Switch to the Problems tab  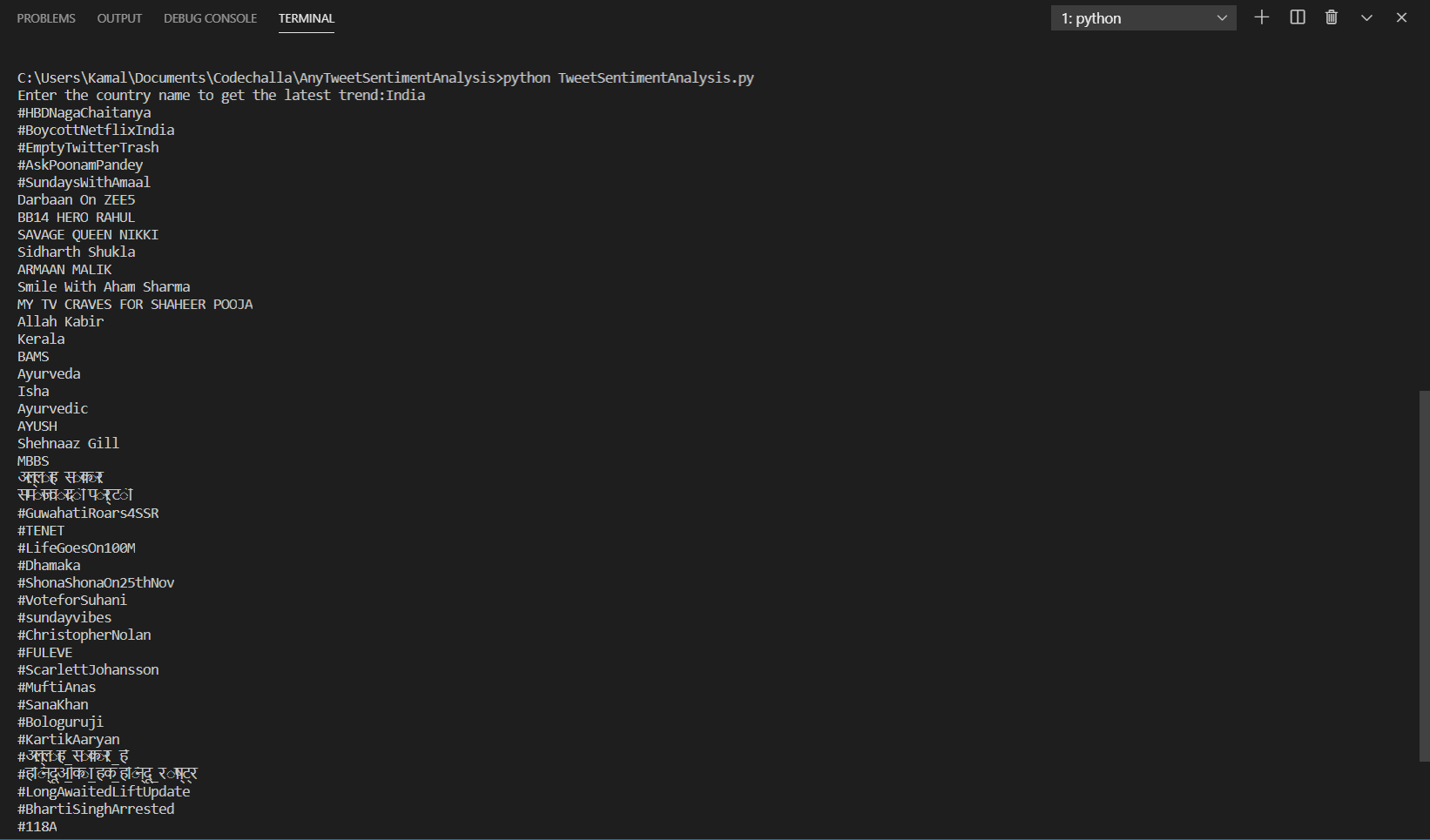click(x=46, y=18)
